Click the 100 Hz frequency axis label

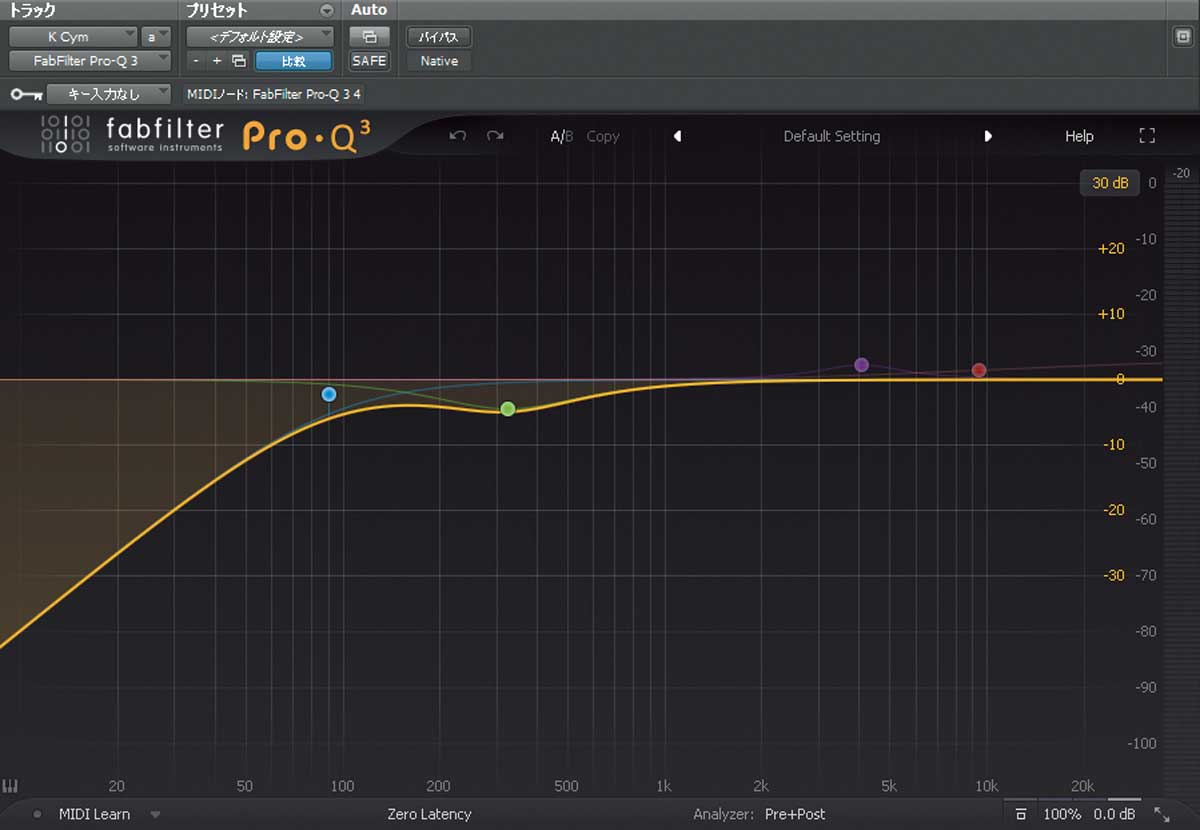[342, 786]
